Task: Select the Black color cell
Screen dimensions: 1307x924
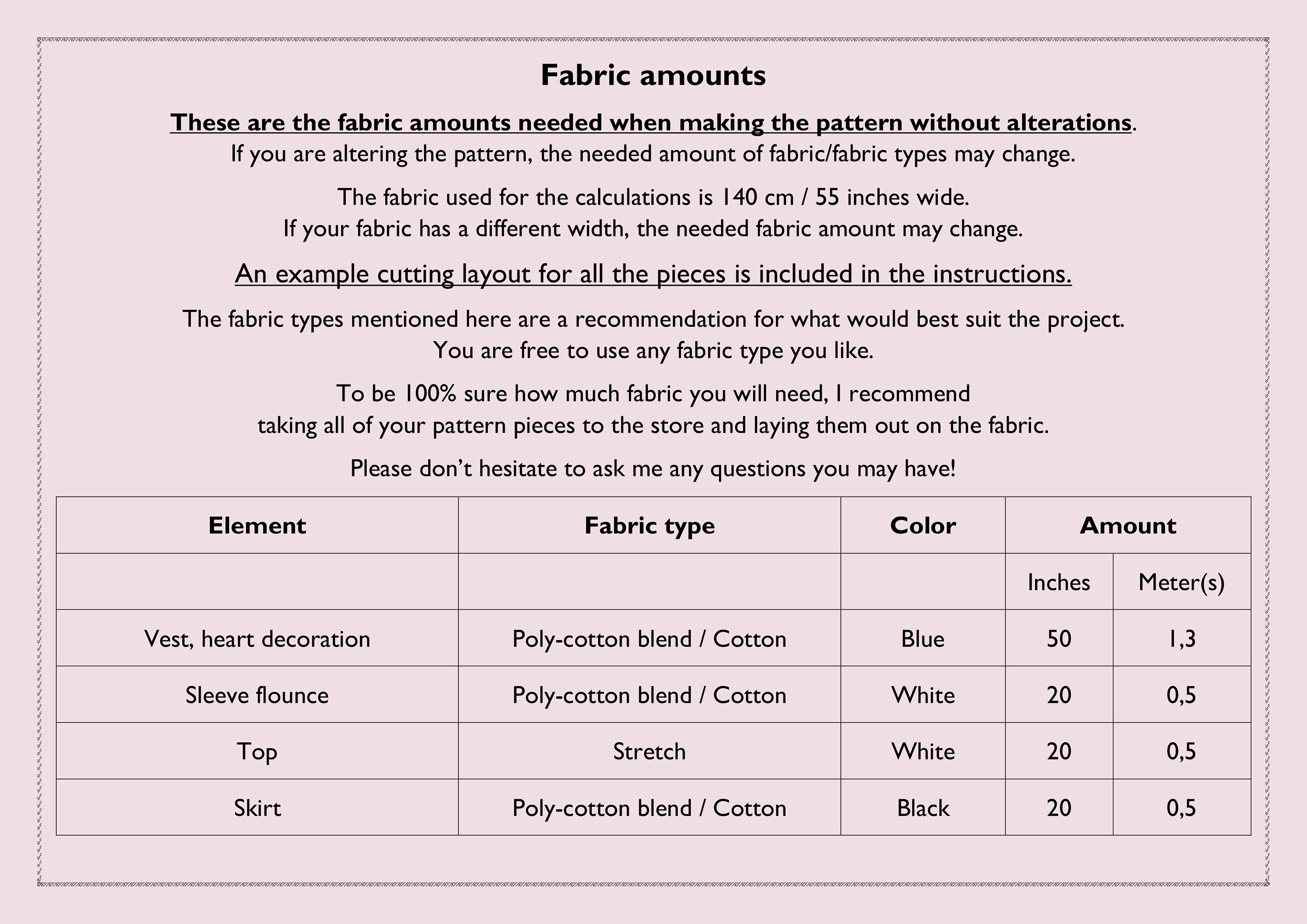Action: pos(923,807)
